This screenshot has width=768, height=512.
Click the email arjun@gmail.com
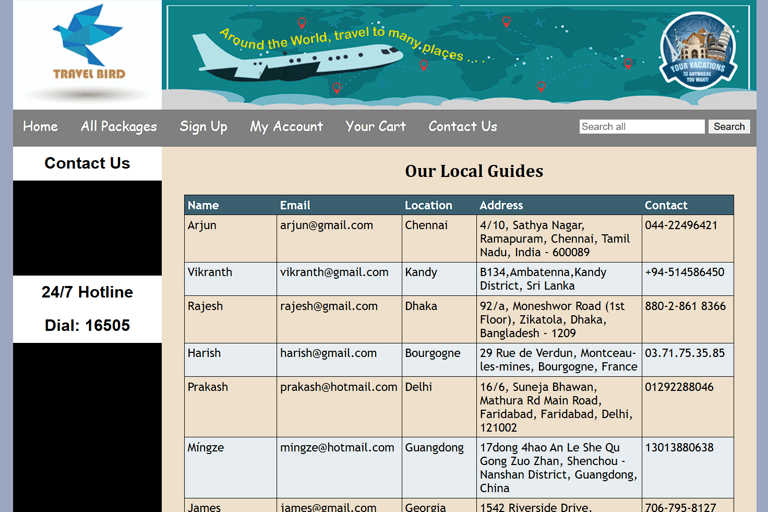coord(326,225)
